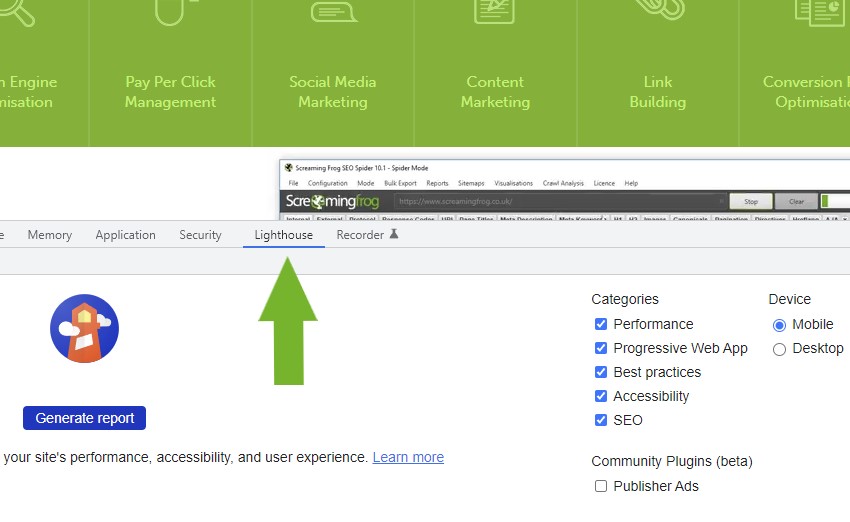Image resolution: width=850 pixels, height=522 pixels.
Task: Select the Mobile device radio button
Action: point(780,325)
